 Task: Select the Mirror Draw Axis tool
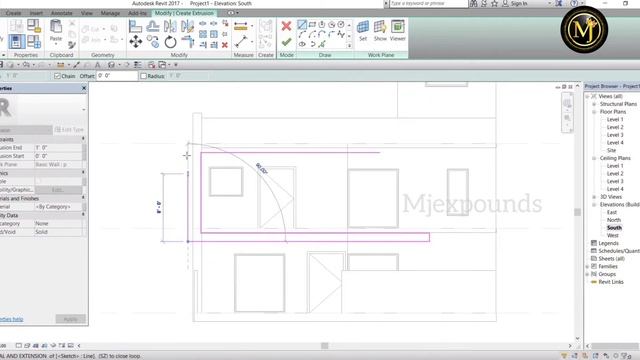pyautogui.click(x=187, y=27)
